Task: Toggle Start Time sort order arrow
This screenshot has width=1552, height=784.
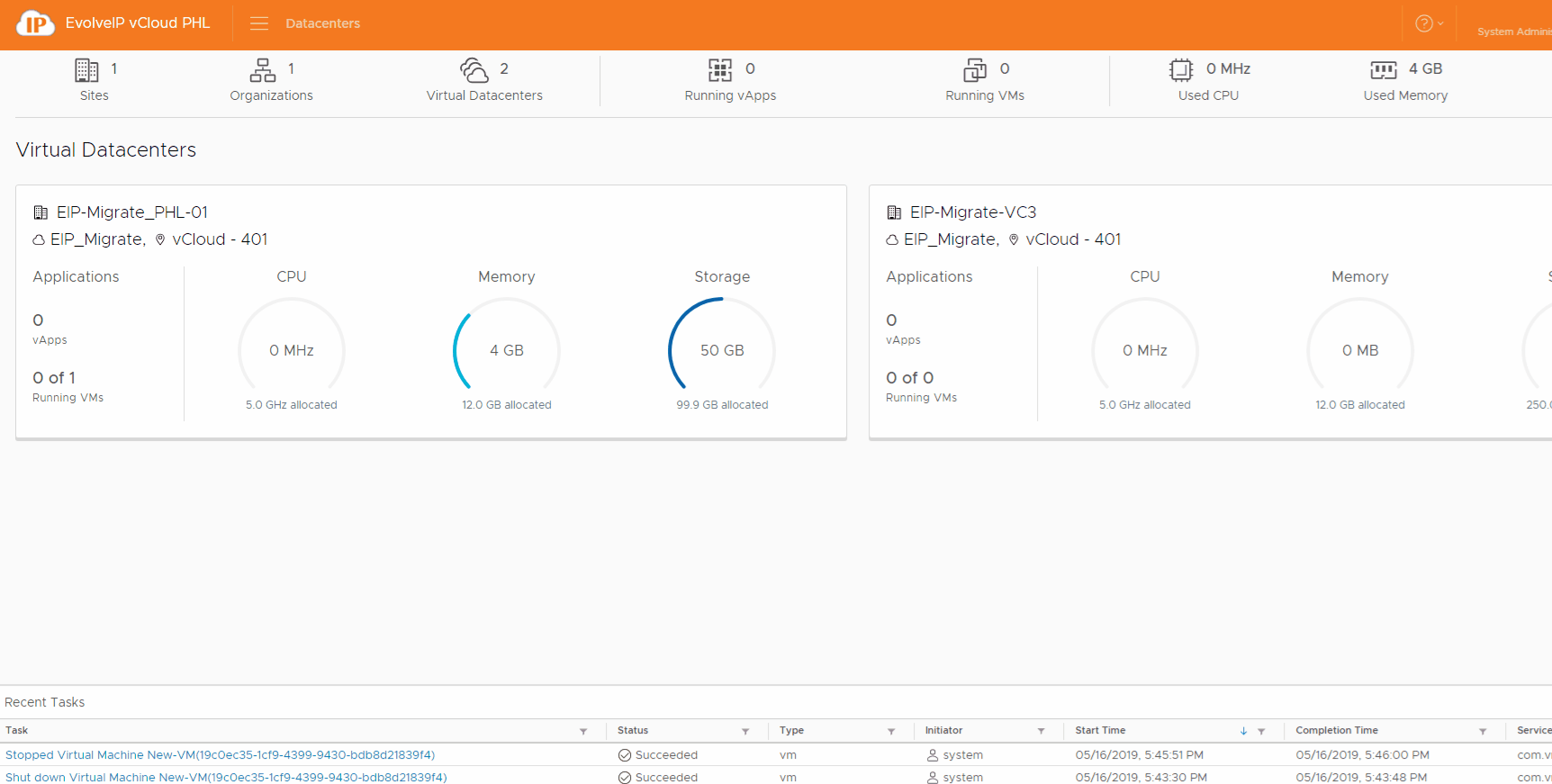Action: 1243,732
